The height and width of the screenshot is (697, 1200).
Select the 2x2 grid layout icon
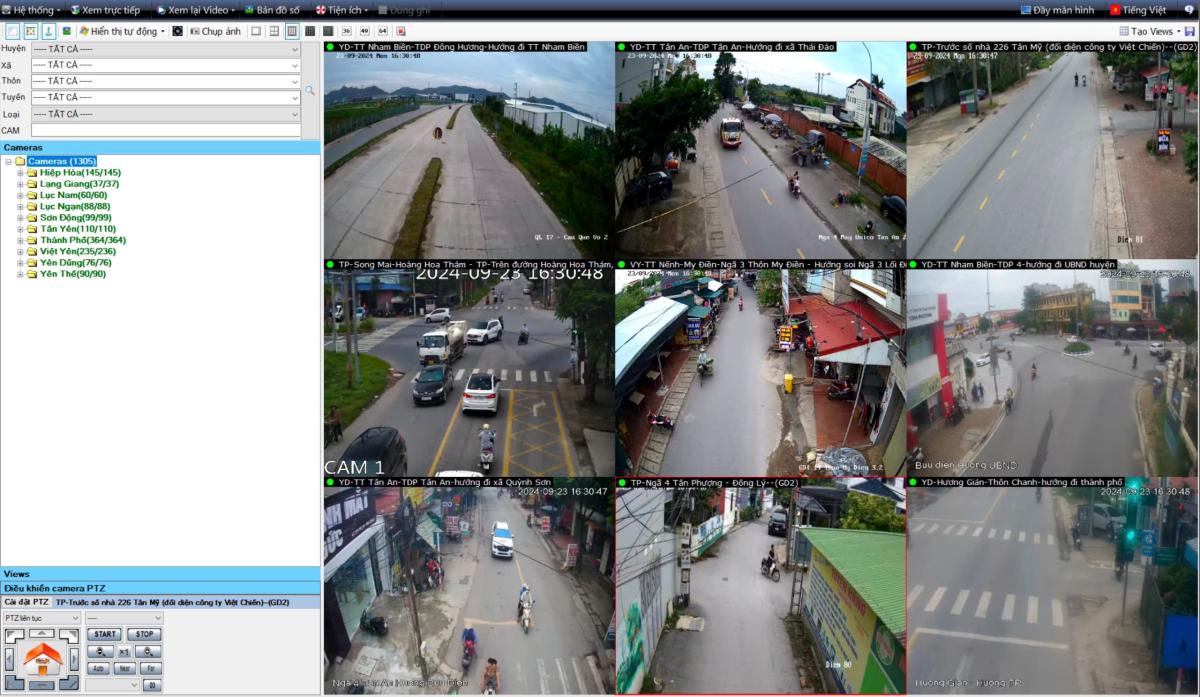pos(274,32)
